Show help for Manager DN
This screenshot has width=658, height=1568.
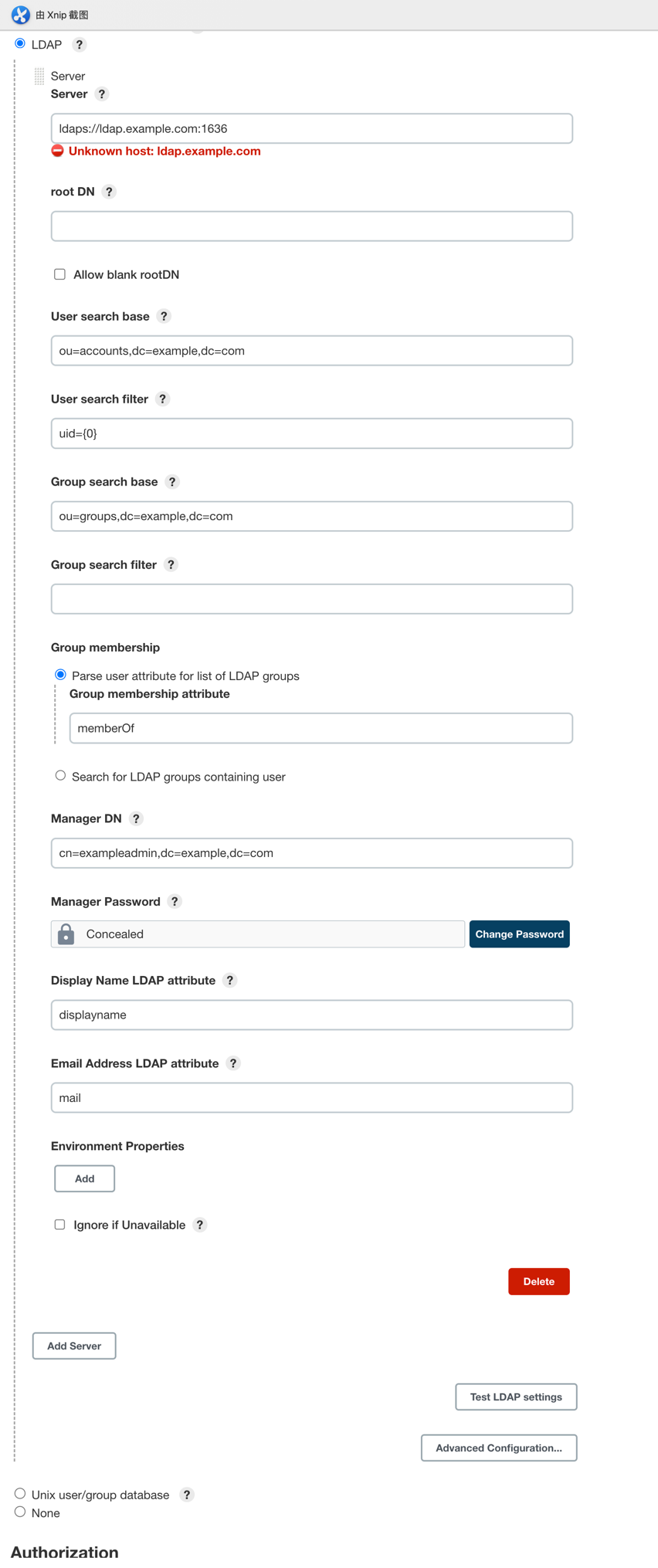[x=136, y=818]
